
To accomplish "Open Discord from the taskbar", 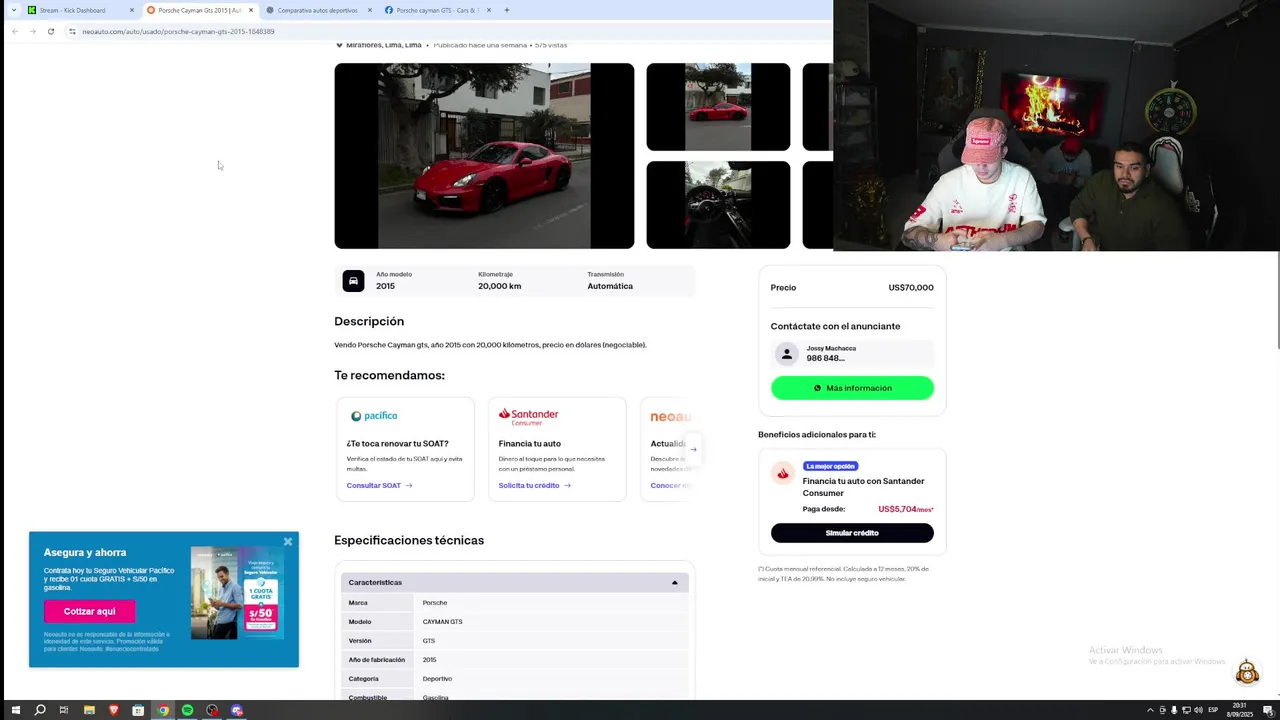I will (237, 710).
